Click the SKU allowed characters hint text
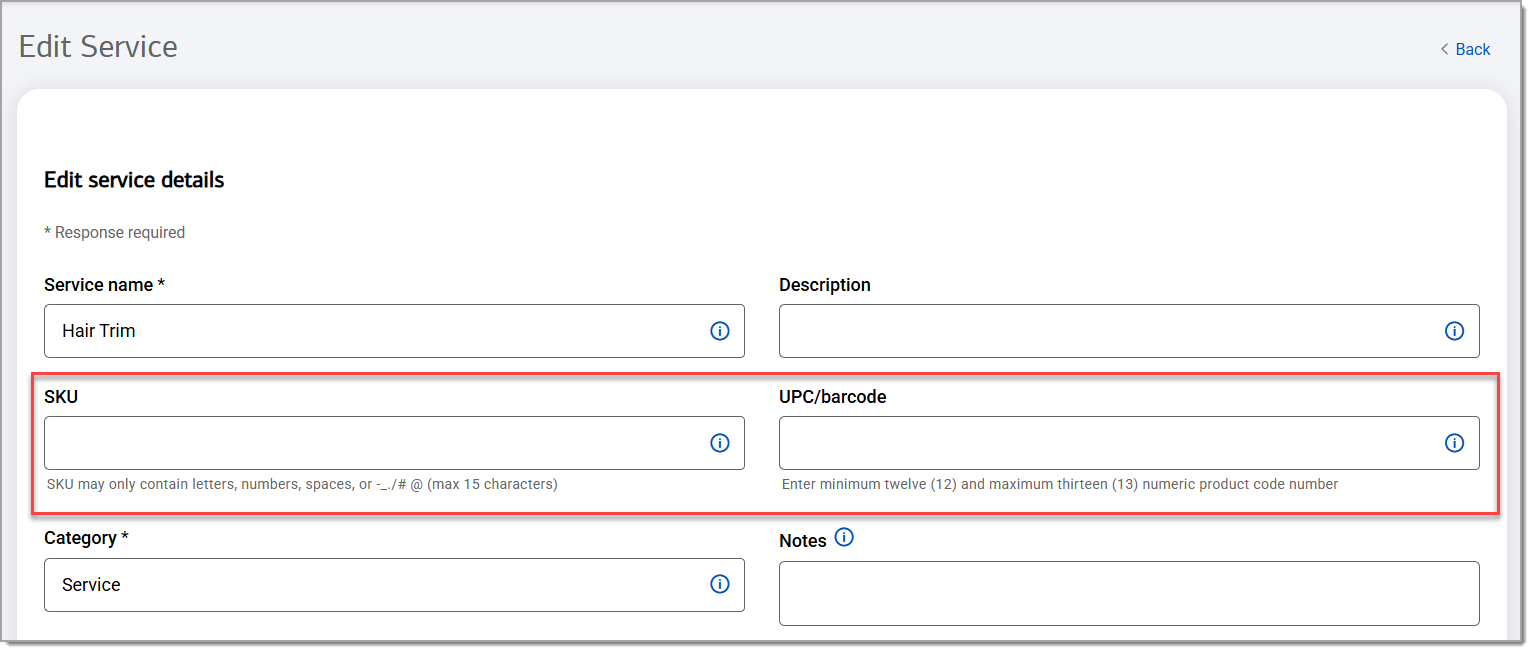 coord(302,484)
